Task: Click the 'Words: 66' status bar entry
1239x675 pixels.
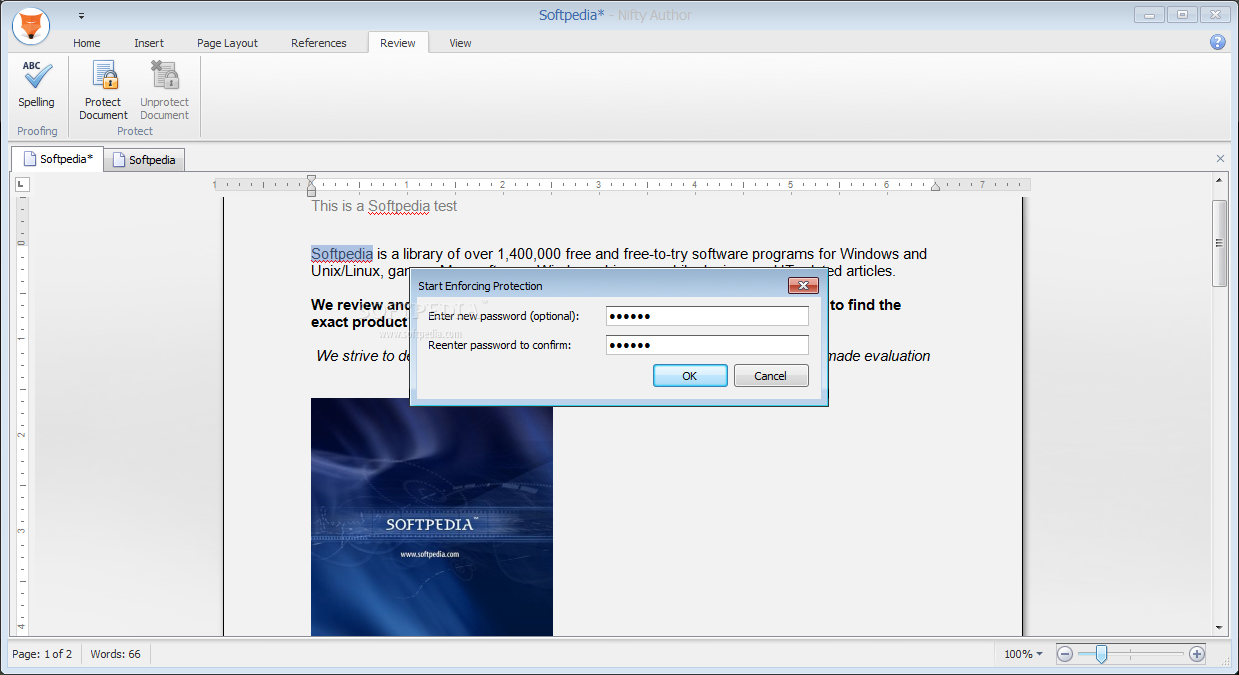Action: tap(115, 654)
